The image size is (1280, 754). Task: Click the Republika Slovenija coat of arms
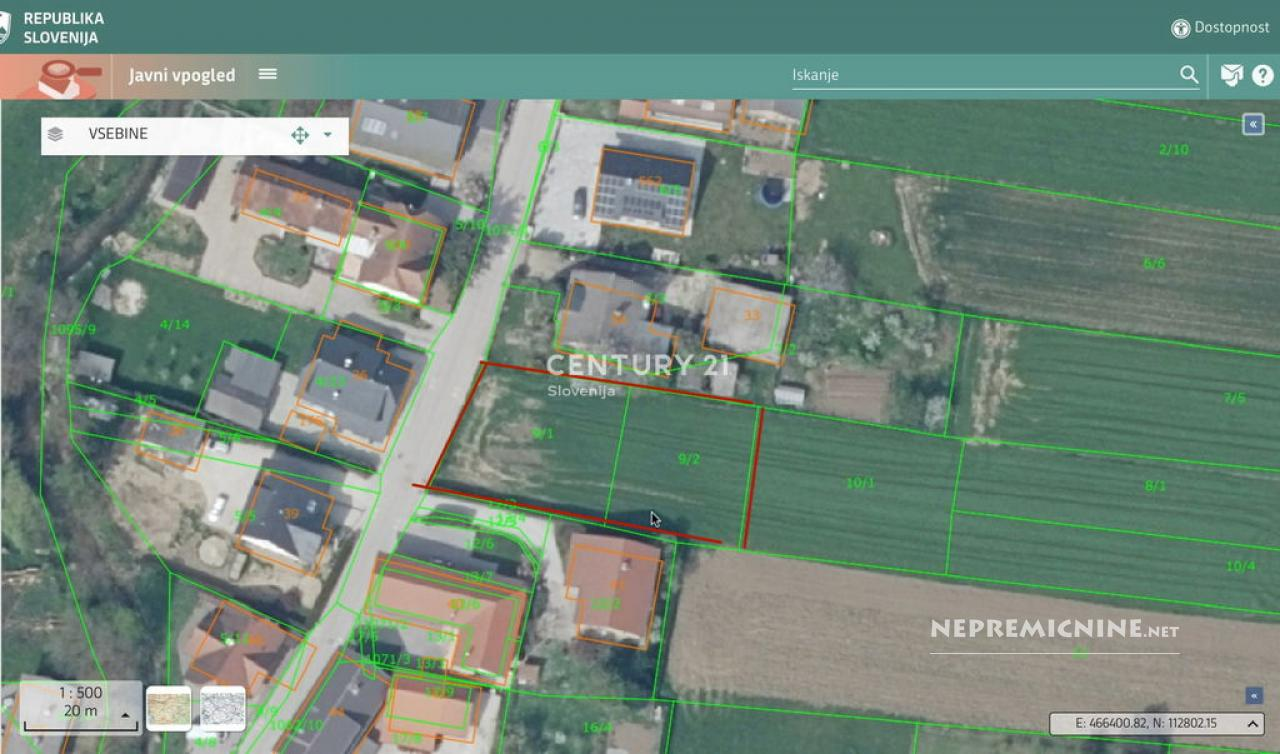[x=4, y=27]
